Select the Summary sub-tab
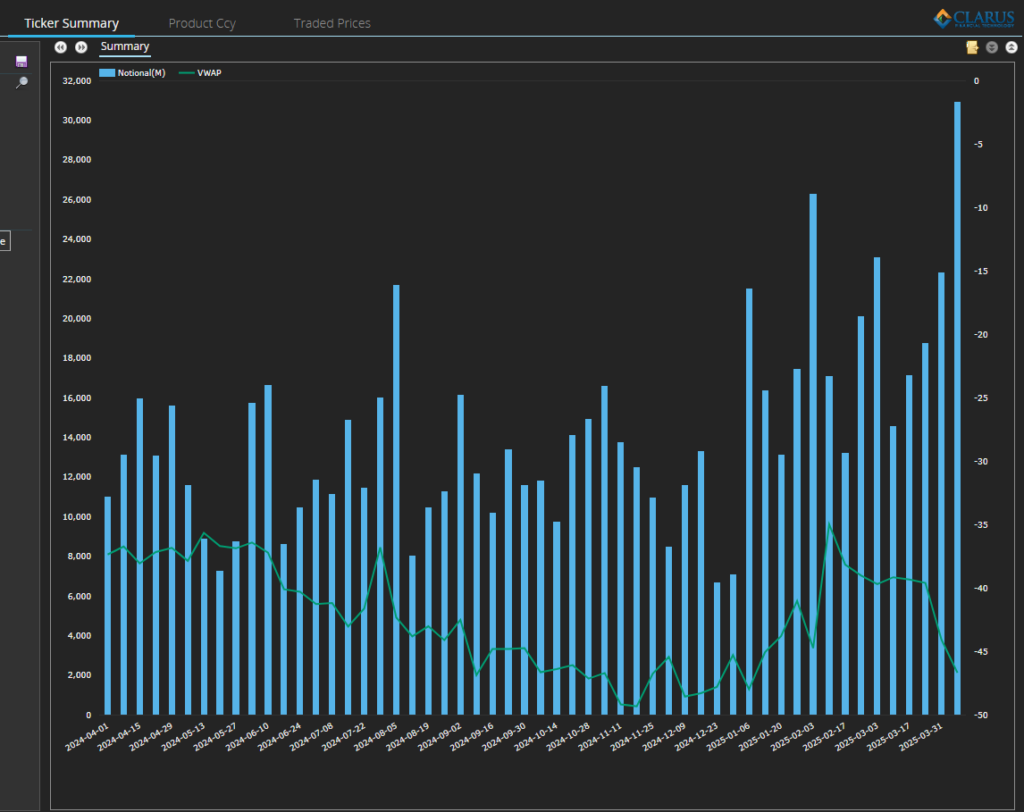 pos(125,46)
